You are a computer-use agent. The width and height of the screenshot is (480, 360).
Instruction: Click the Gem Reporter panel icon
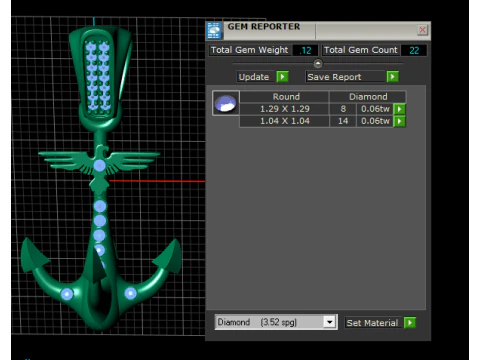click(x=214, y=31)
